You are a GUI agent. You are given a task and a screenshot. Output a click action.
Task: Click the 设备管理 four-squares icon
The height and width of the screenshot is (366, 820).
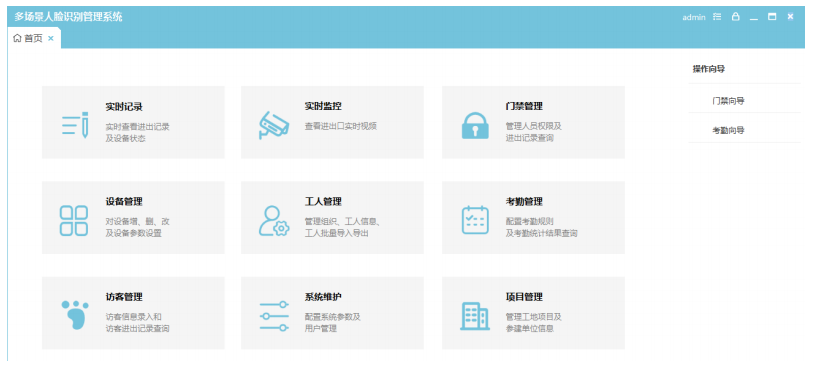74,220
